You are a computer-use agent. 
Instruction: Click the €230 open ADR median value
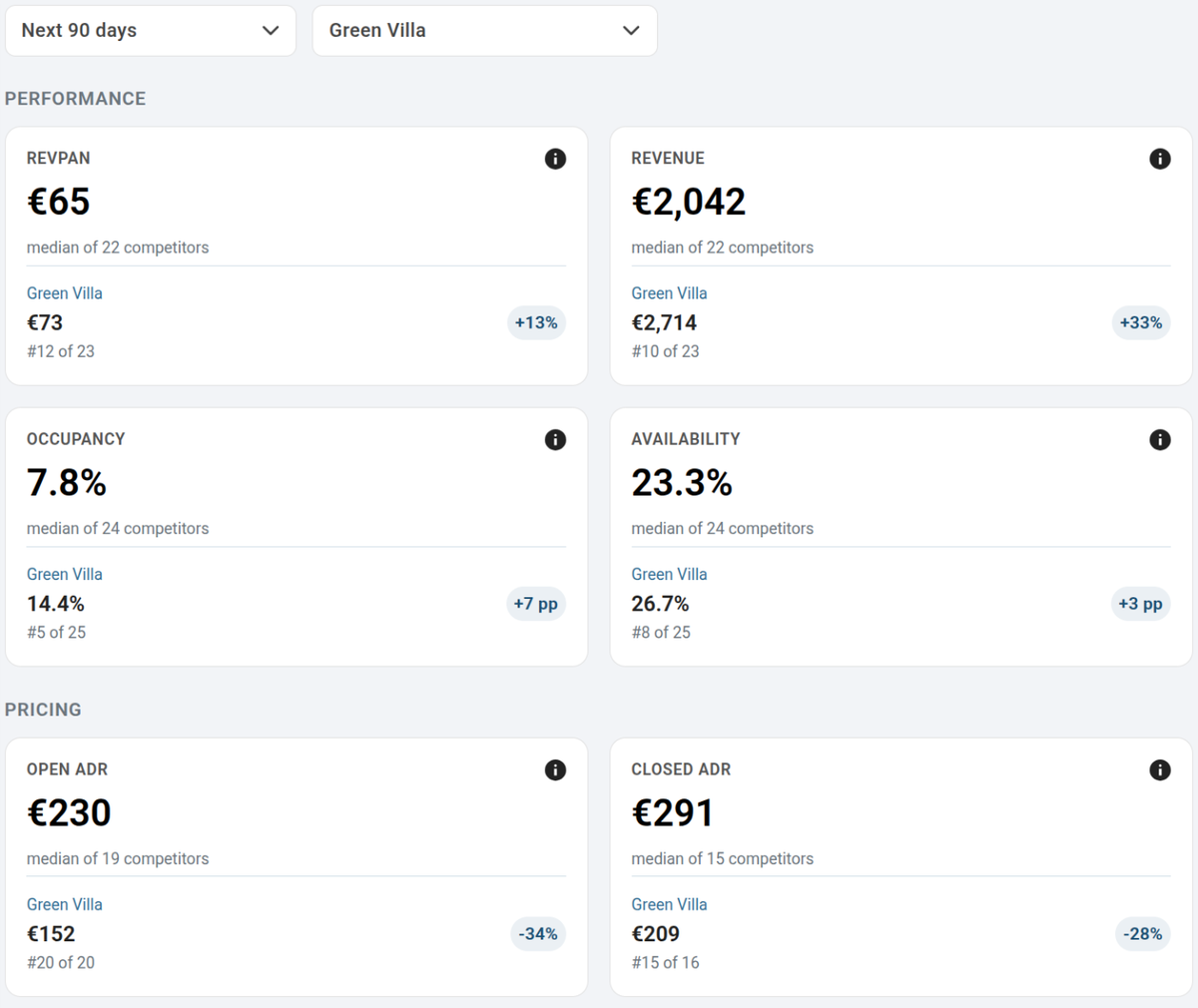coord(69,814)
